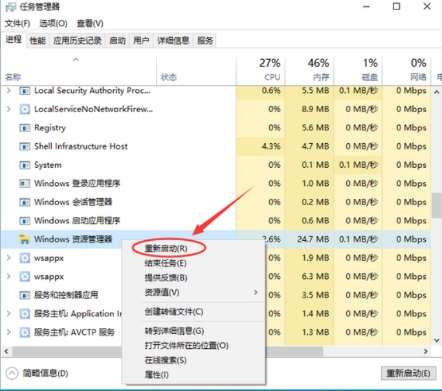
Task: Open the 资源值(V) submenu arrow
Action: coord(256,292)
